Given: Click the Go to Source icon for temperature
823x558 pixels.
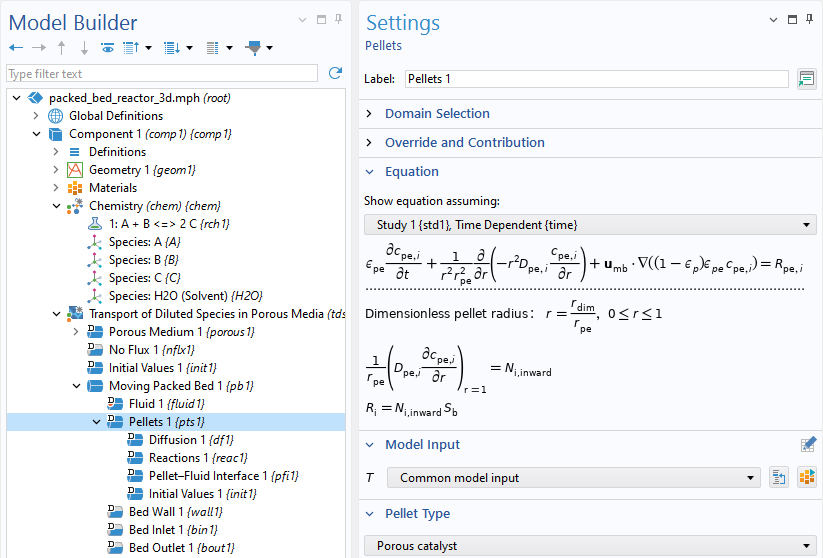Looking at the screenshot, I should point(779,478).
